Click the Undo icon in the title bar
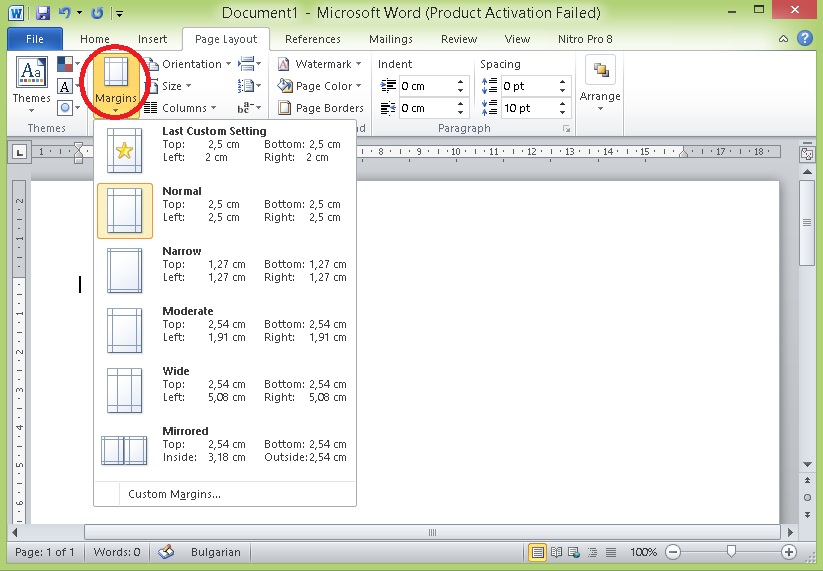Image resolution: width=823 pixels, height=571 pixels. pyautogui.click(x=65, y=14)
